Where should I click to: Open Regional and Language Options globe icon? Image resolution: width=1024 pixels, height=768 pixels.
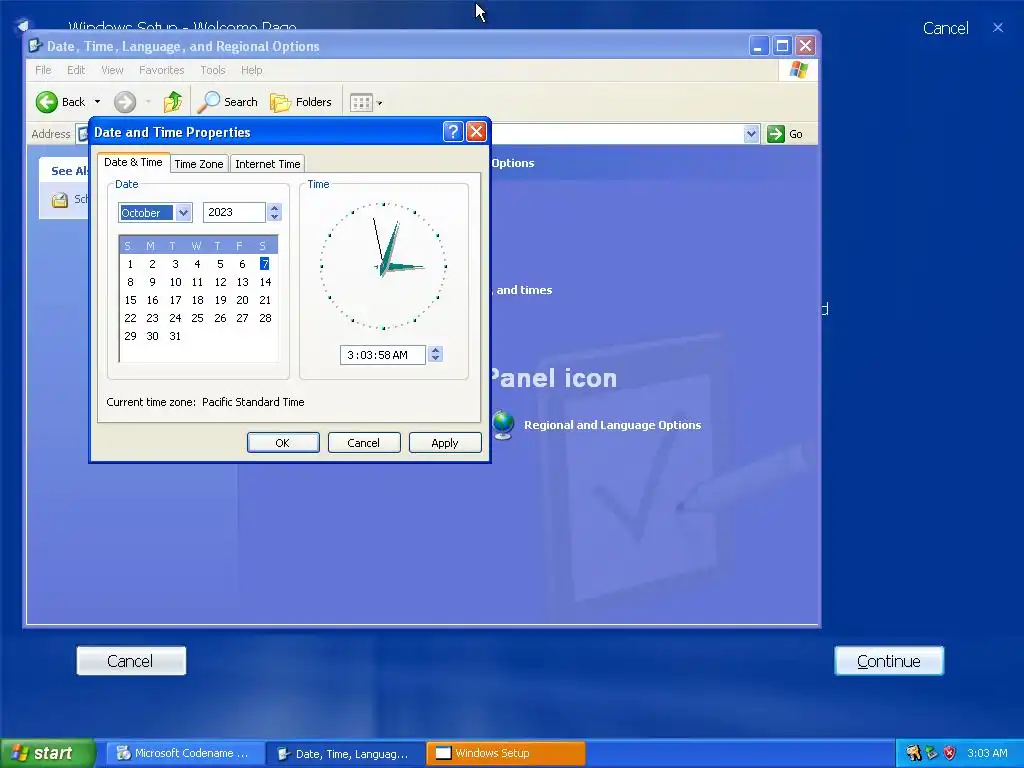coord(504,424)
